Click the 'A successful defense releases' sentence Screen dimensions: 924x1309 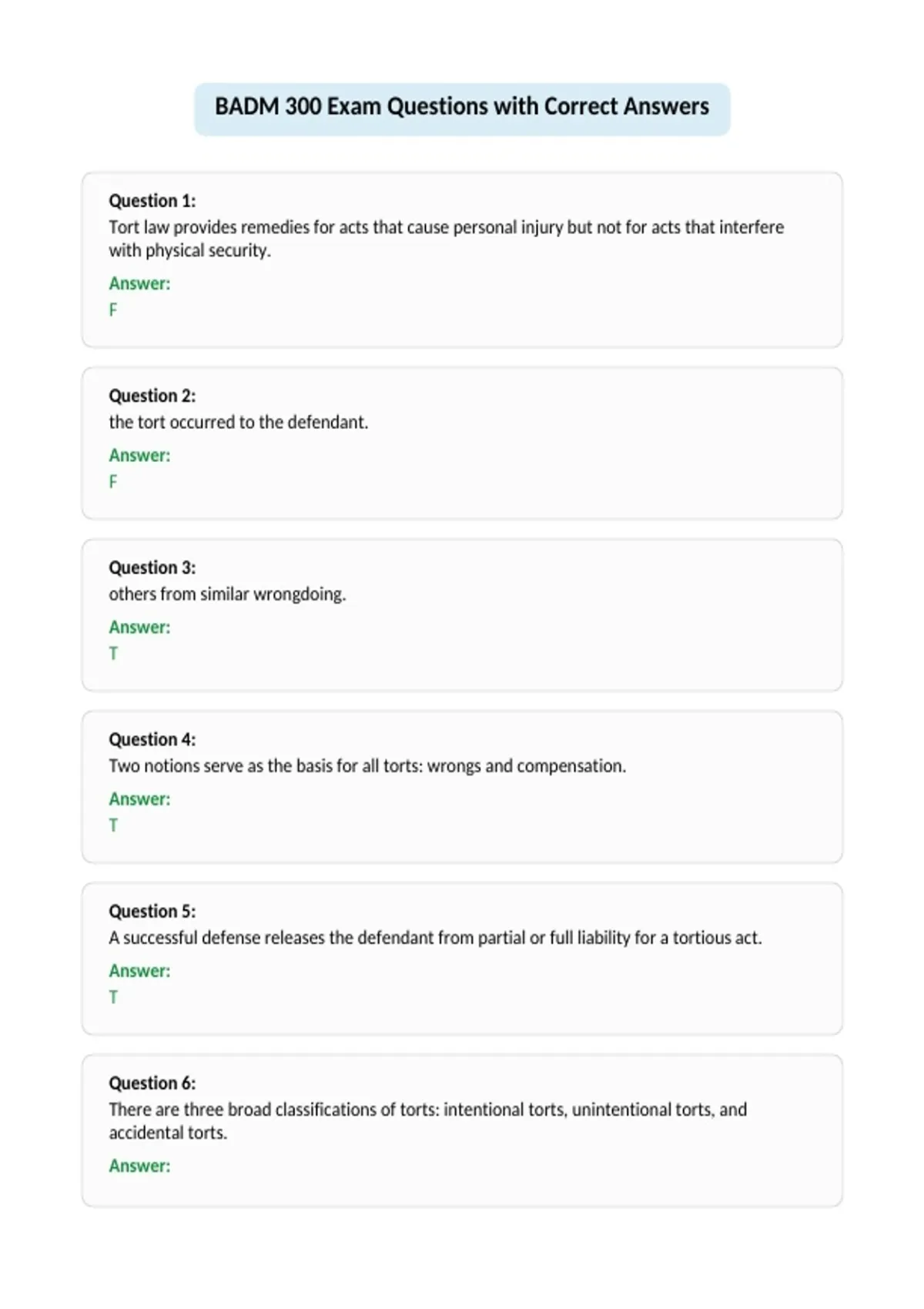tap(435, 938)
